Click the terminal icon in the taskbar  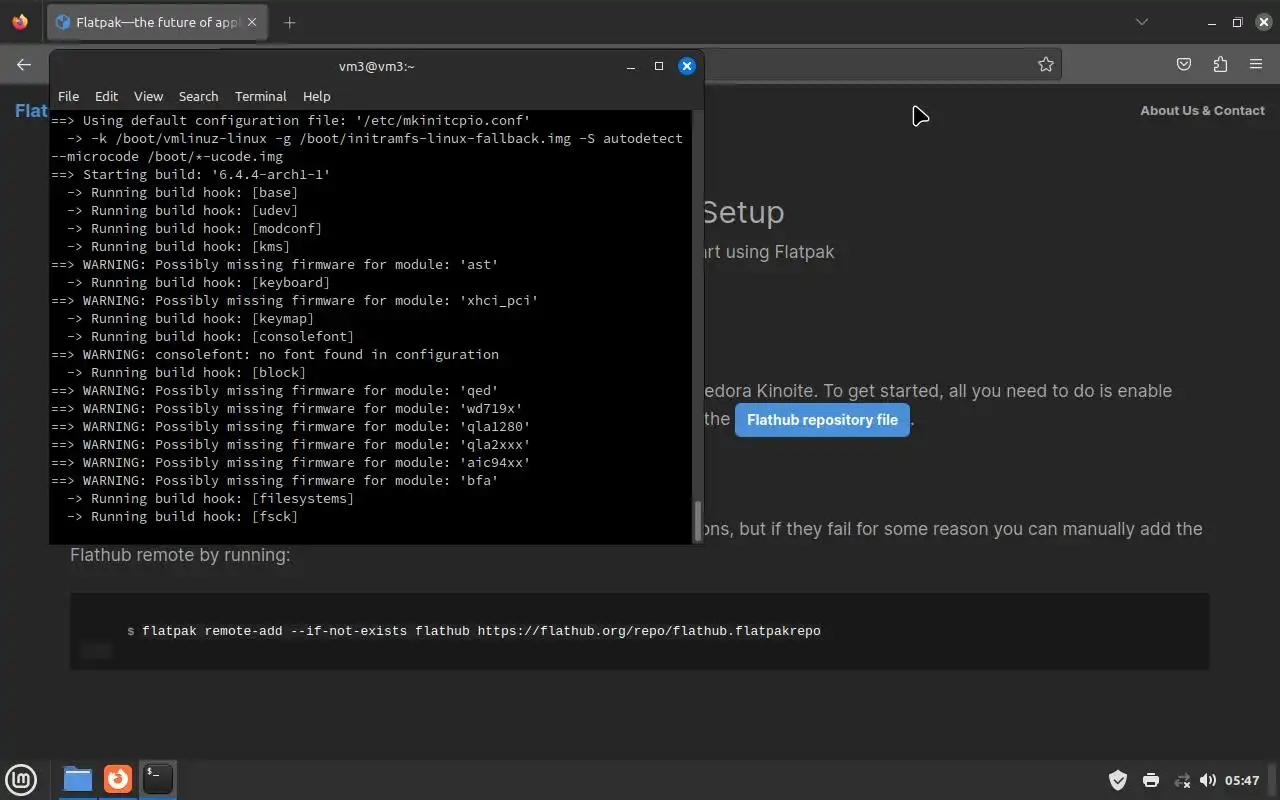pyautogui.click(x=158, y=779)
